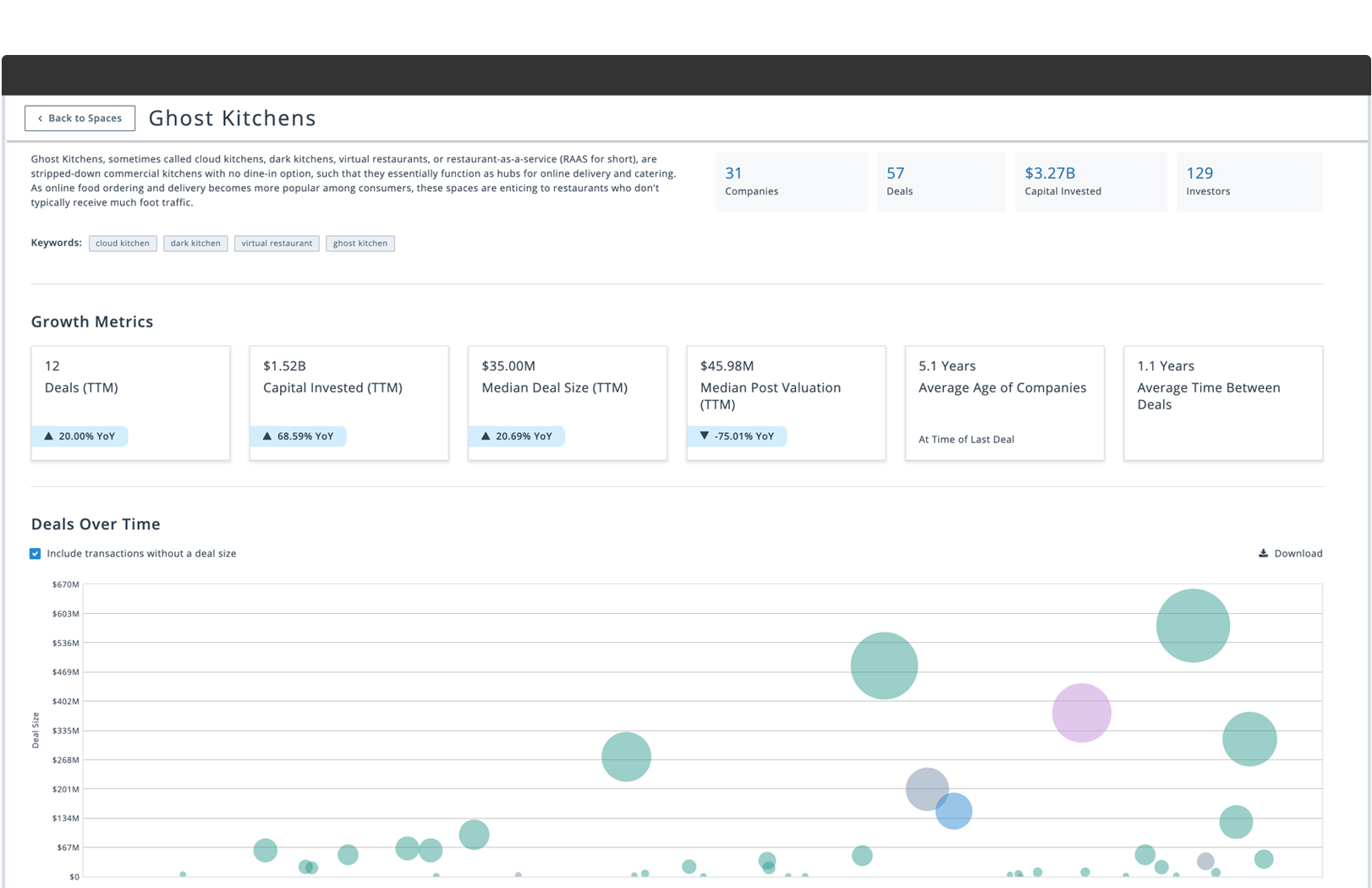This screenshot has height=888, width=1372.
Task: Click the Back to Spaces button
Action: click(80, 118)
